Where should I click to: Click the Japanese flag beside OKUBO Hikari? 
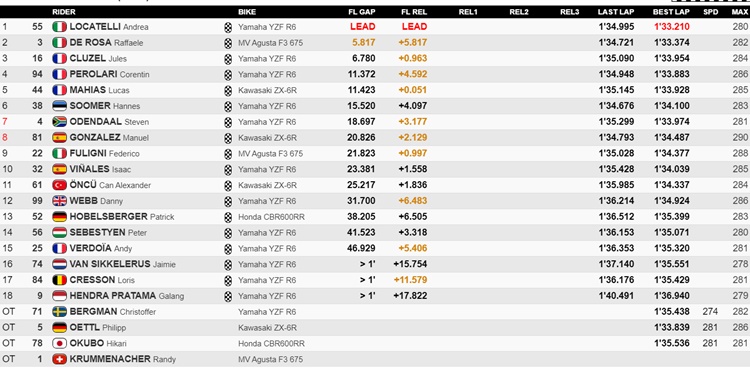[59, 343]
